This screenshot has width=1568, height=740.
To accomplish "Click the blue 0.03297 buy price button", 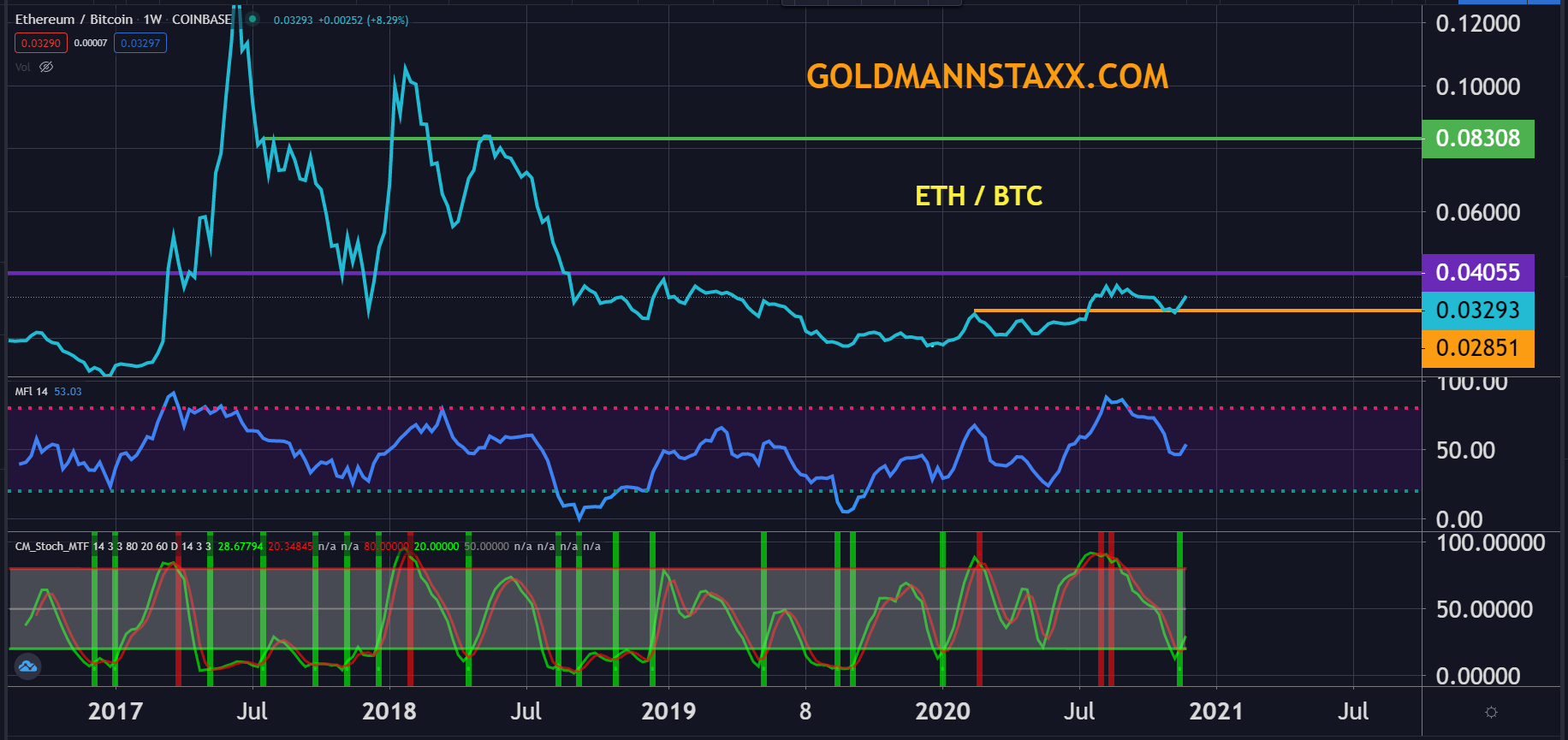I will click(140, 43).
